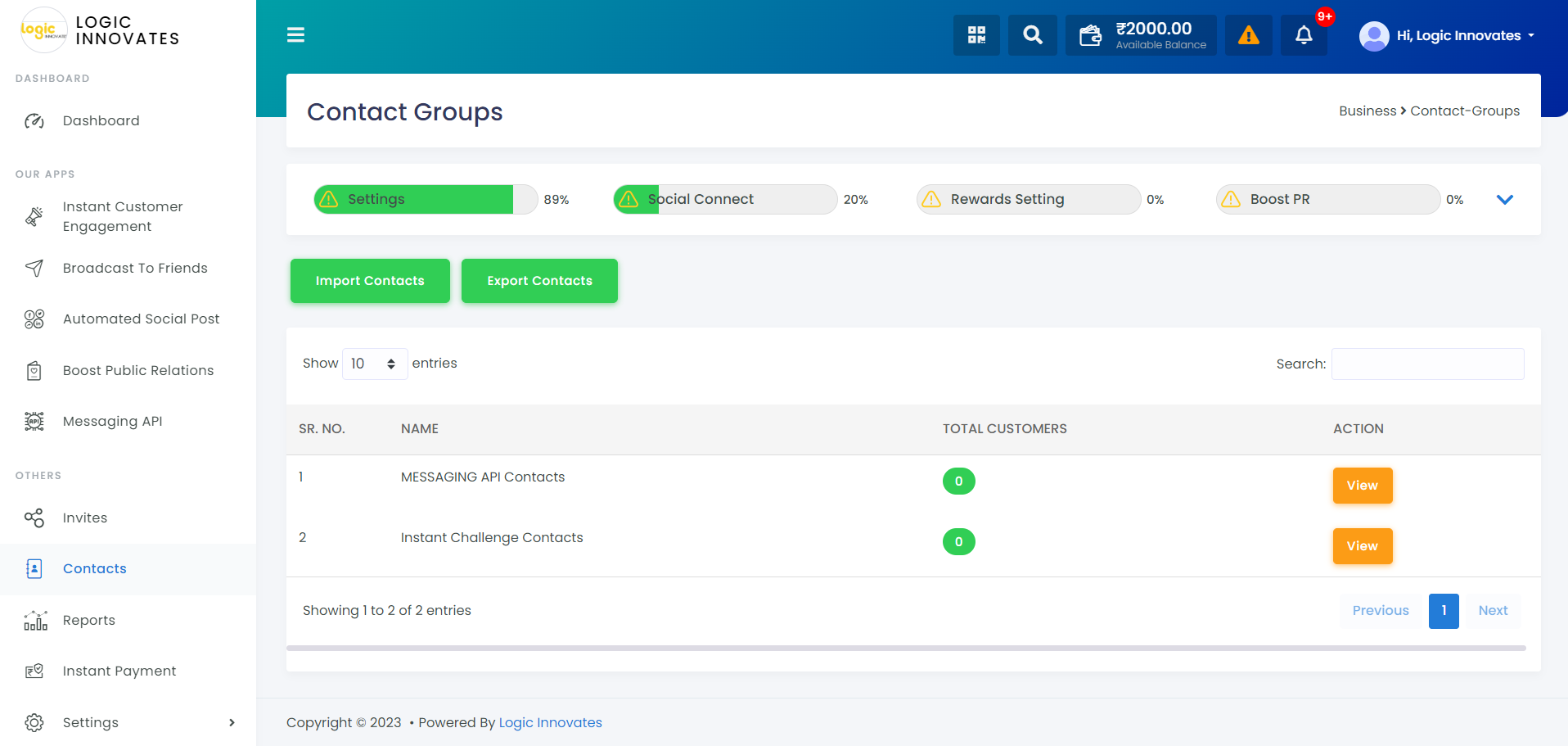The height and width of the screenshot is (746, 1568).
Task: Click the Invites share icon
Action: [x=34, y=518]
